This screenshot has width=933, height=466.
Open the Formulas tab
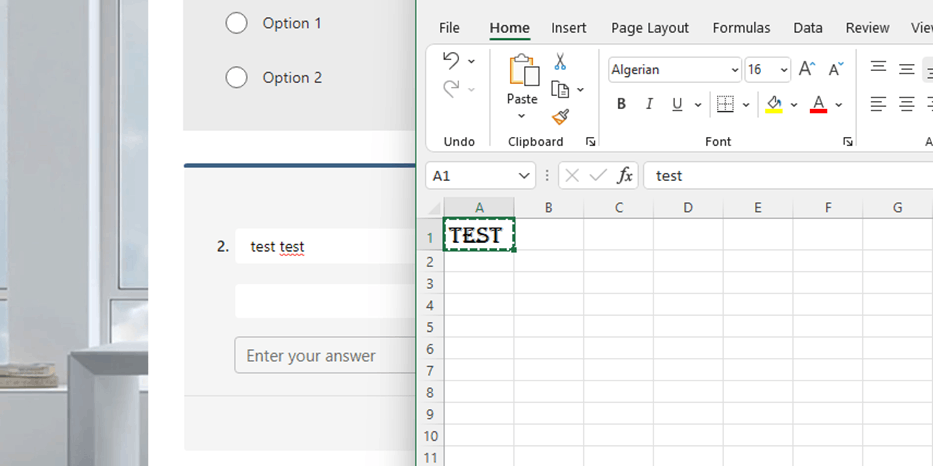741,28
